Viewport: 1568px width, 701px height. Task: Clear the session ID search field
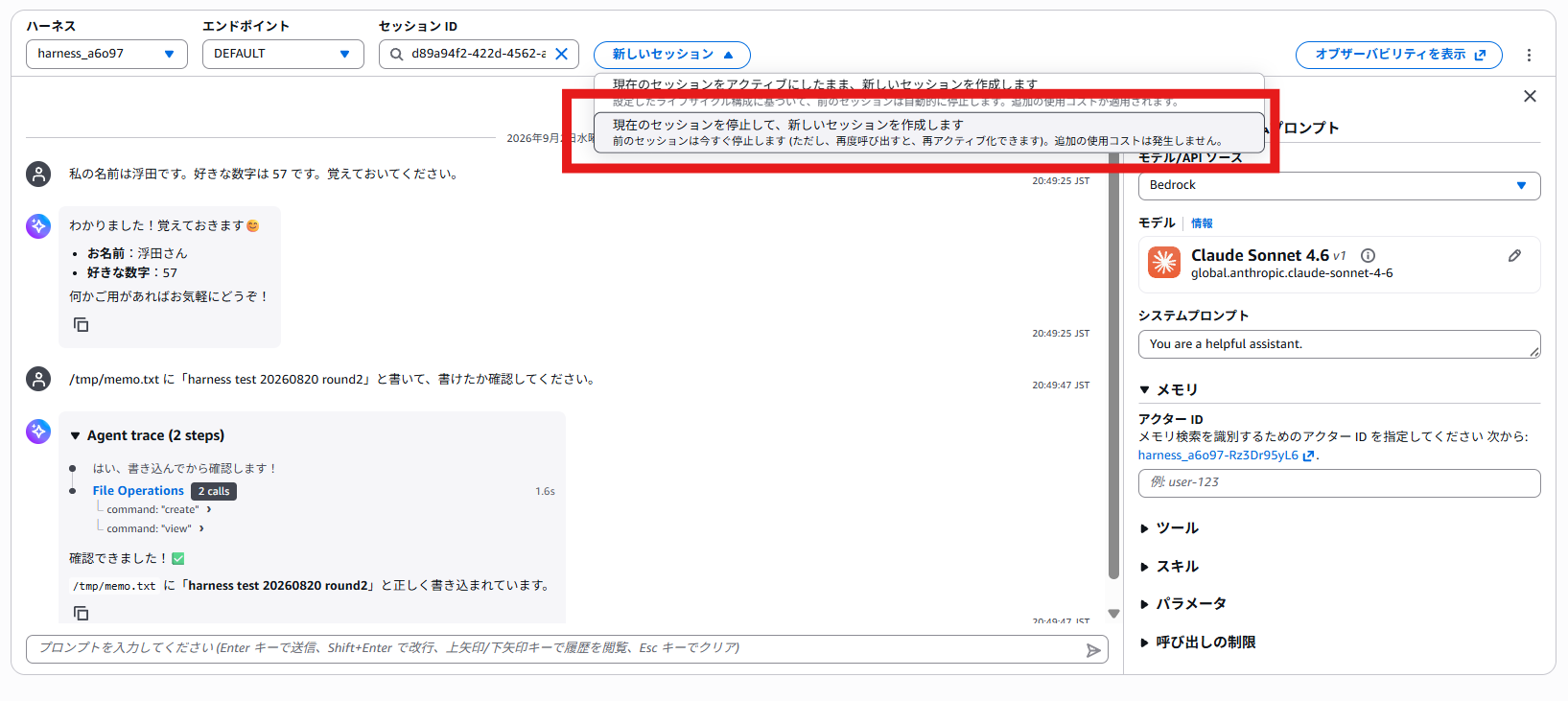point(561,54)
